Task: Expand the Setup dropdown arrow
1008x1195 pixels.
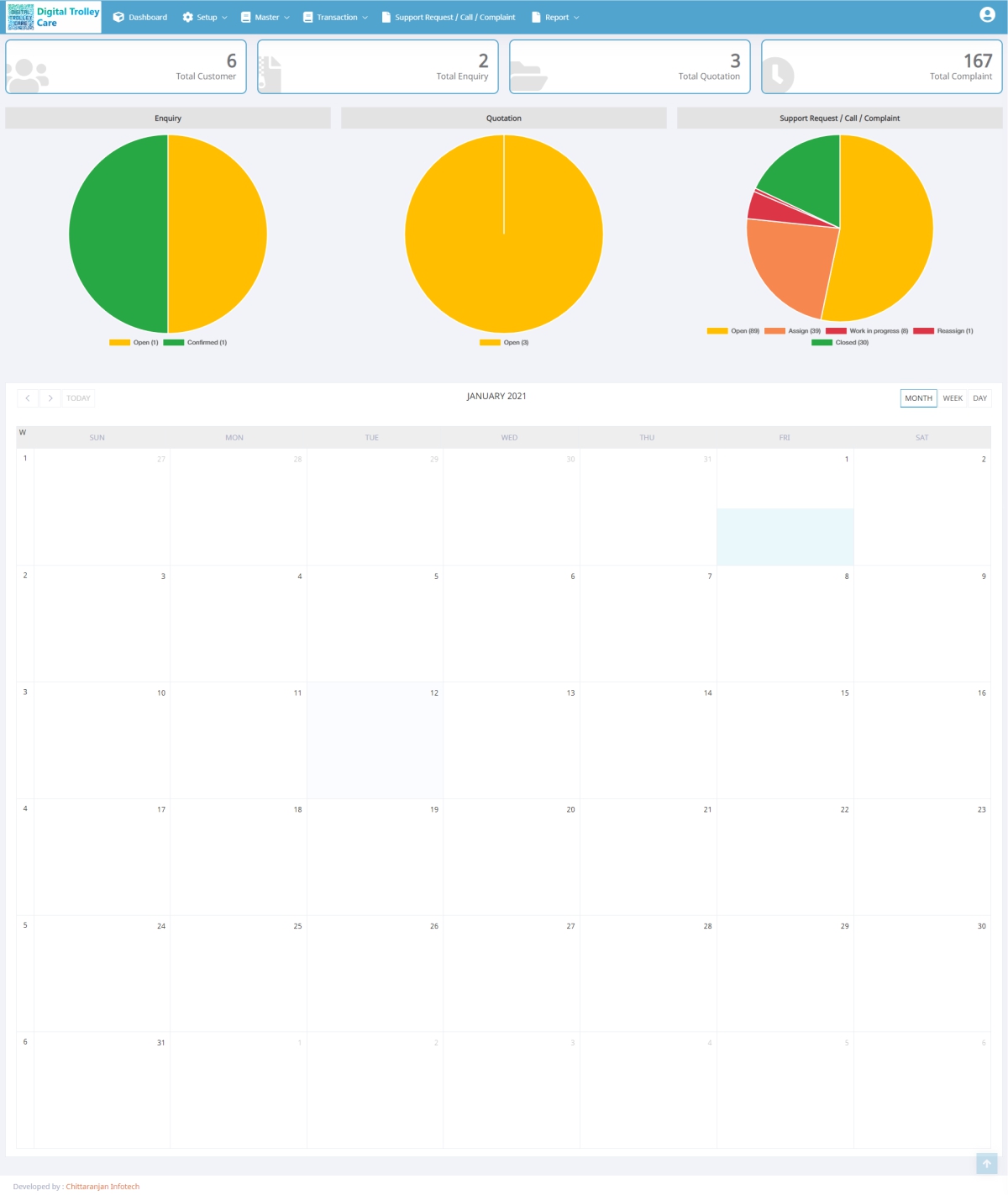Action: pyautogui.click(x=224, y=18)
